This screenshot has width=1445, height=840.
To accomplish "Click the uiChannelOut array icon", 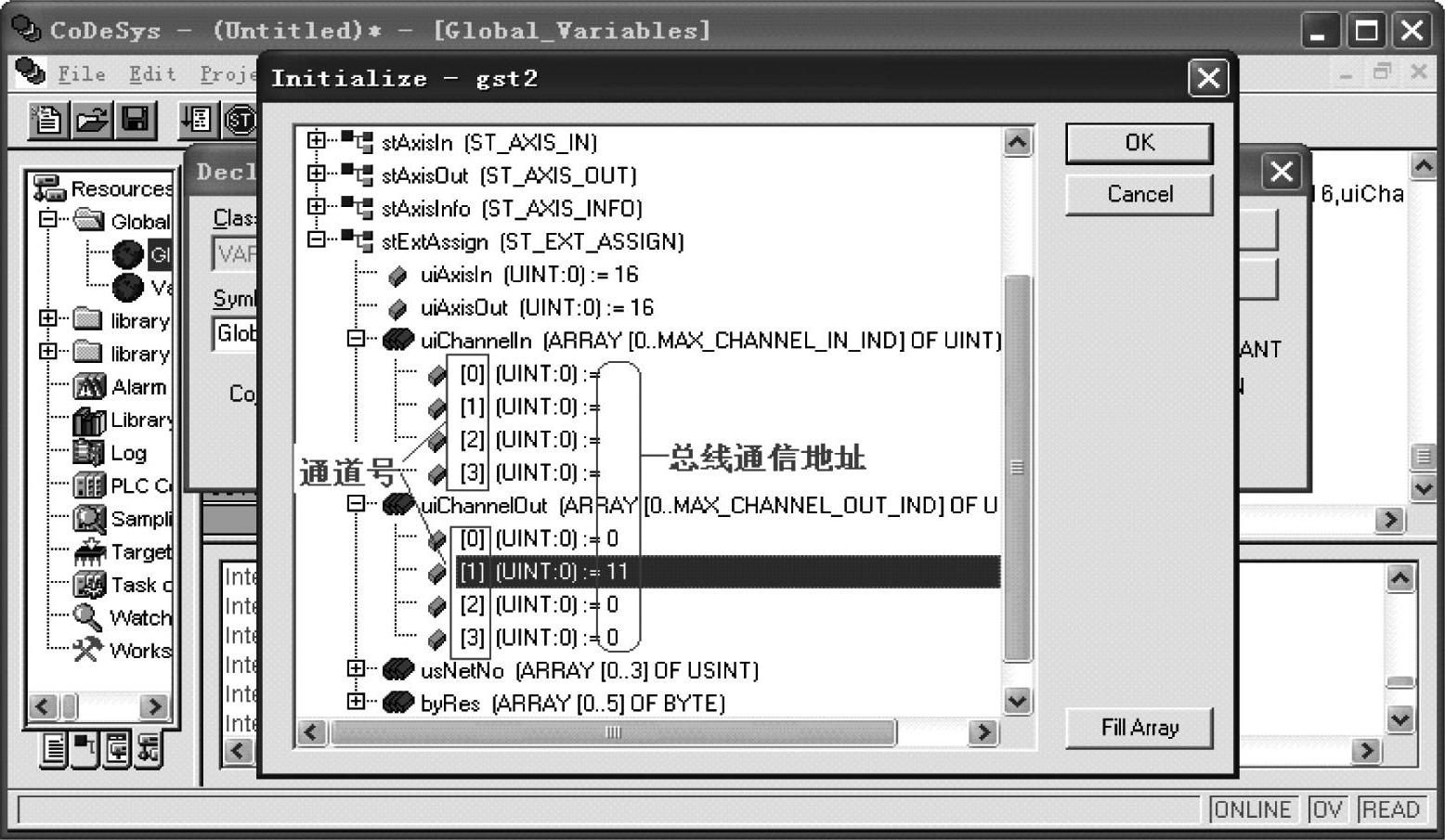I will coord(398,505).
